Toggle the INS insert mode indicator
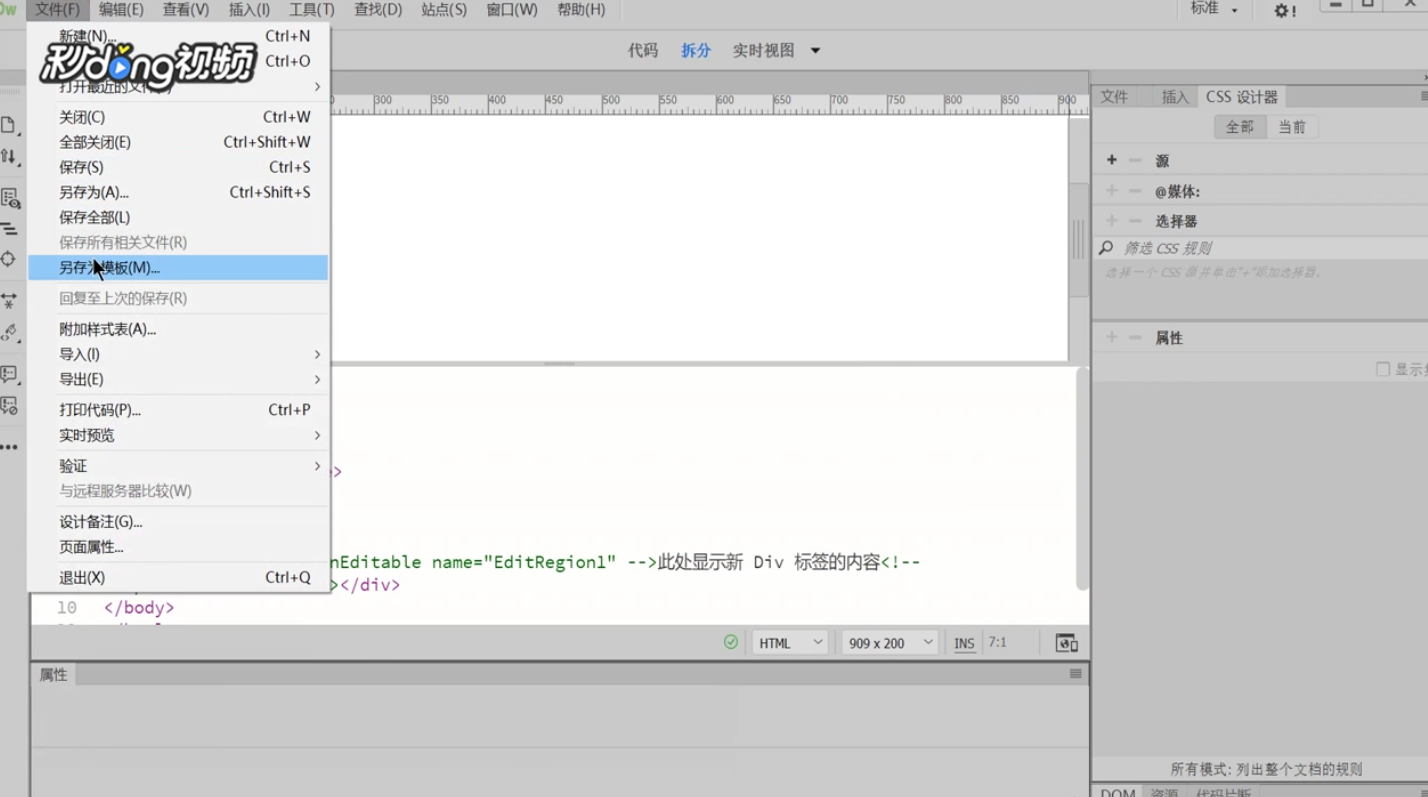1428x797 pixels. [963, 642]
